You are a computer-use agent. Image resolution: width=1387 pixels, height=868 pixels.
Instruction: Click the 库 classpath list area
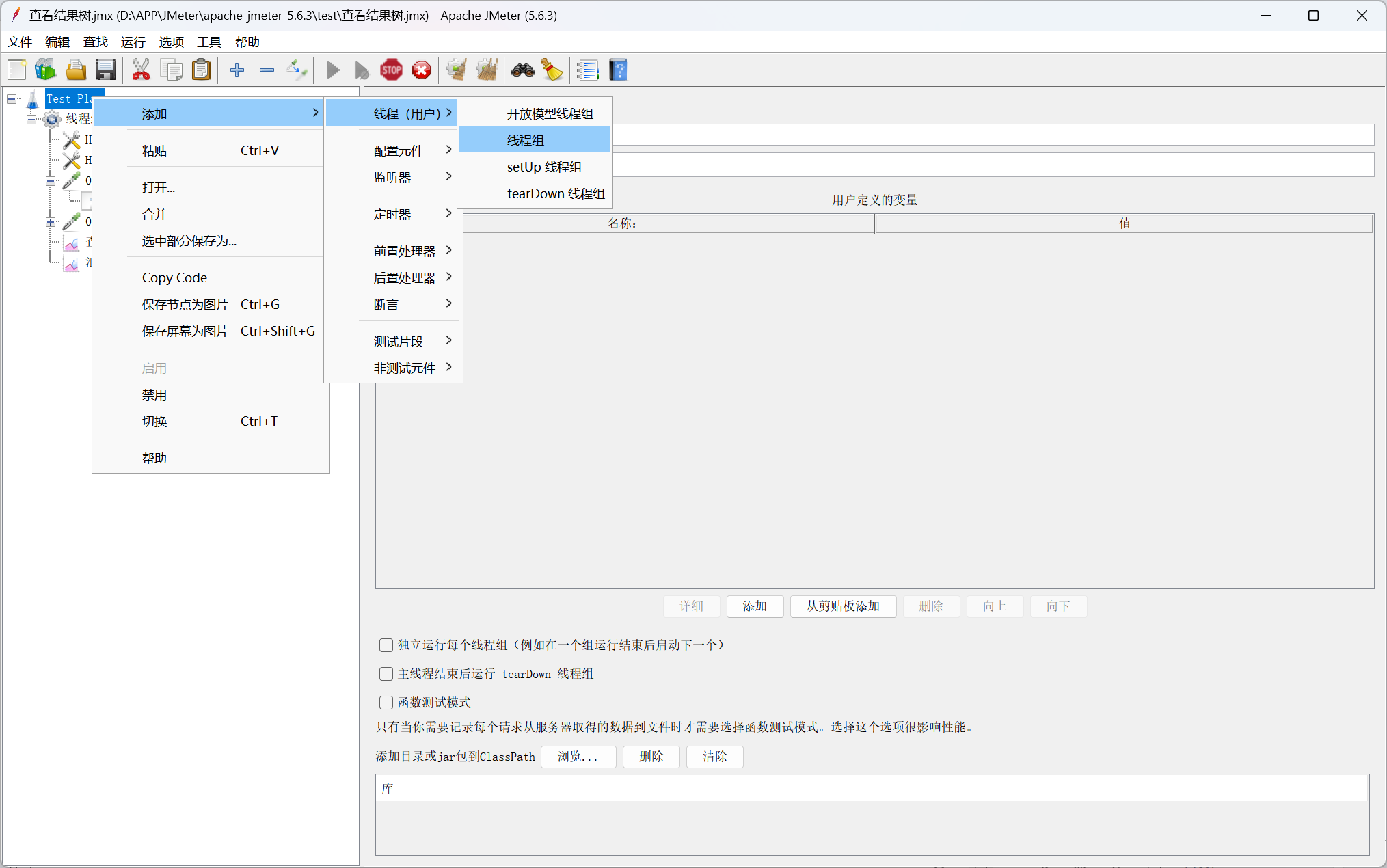click(872, 813)
